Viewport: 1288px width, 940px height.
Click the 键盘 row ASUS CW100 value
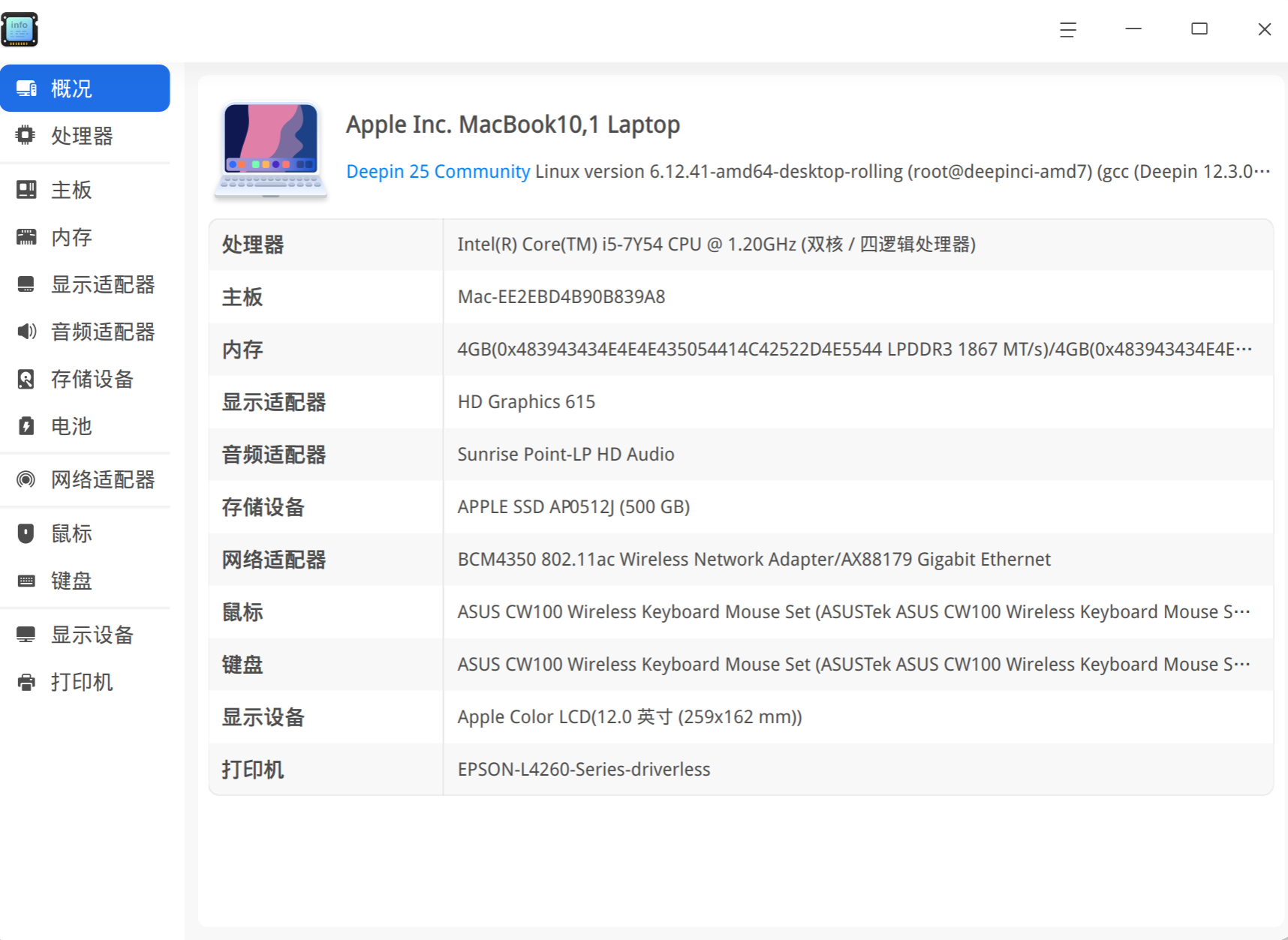coord(854,665)
